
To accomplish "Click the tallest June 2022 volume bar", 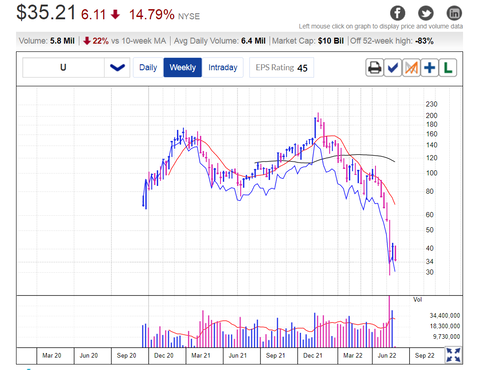I will coord(389,322).
